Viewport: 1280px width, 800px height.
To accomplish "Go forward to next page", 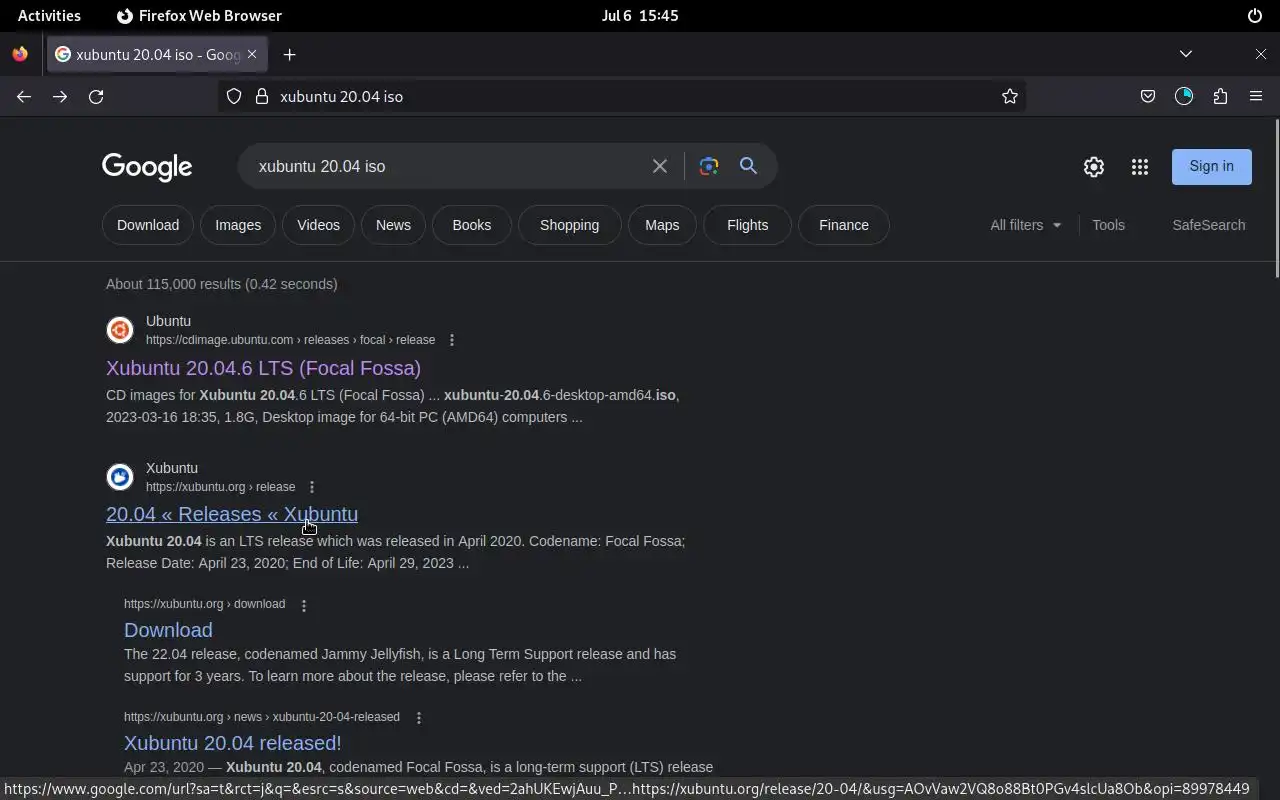I will point(60,96).
